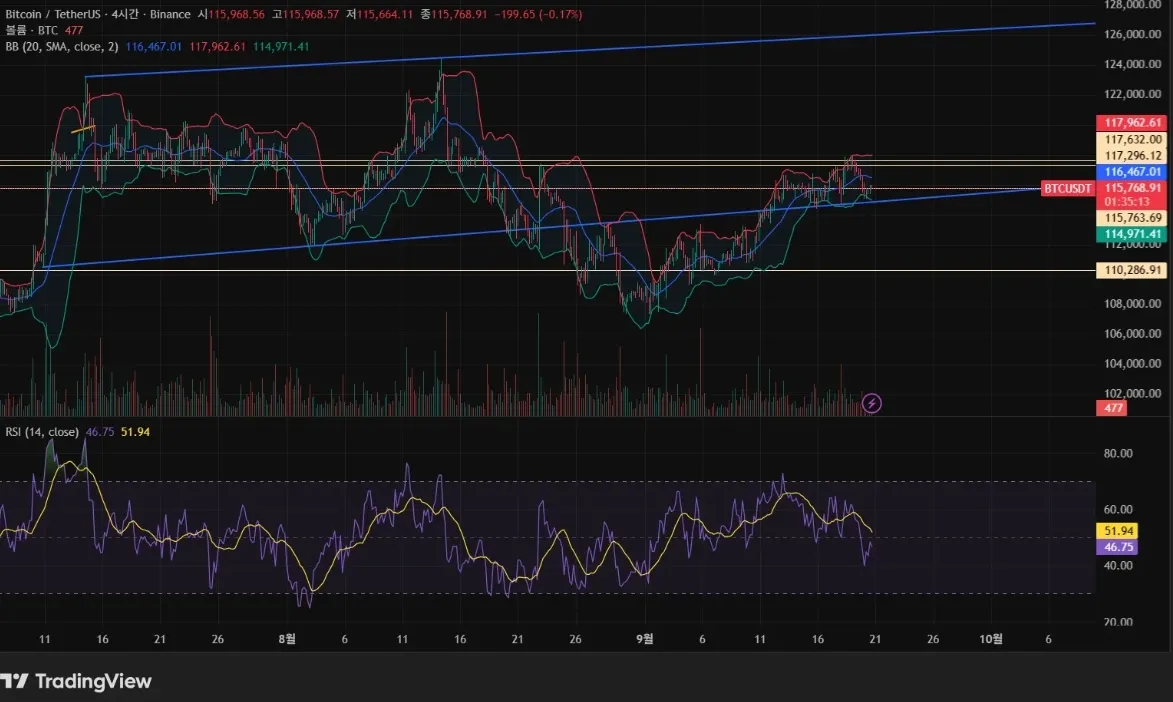Click the 110,286.91 horizontal line price label
1173x702 pixels.
click(x=1132, y=270)
